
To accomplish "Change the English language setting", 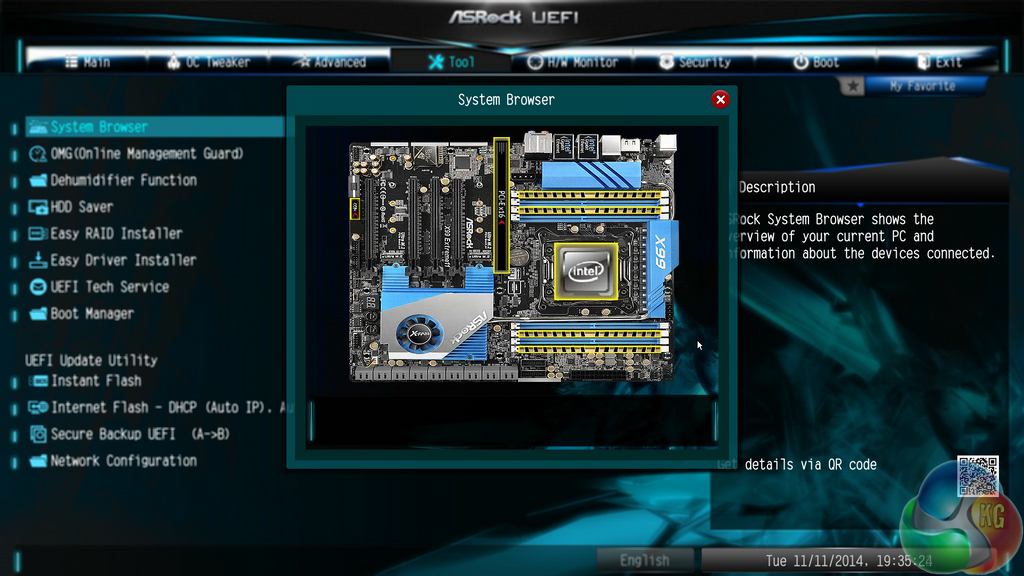I will coord(645,560).
